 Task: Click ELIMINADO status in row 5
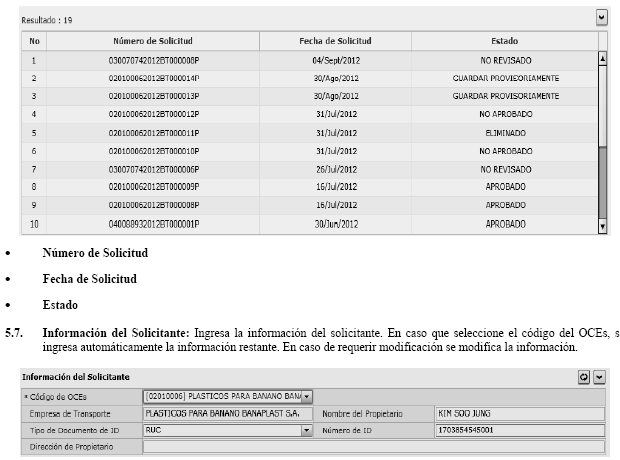[x=505, y=133]
